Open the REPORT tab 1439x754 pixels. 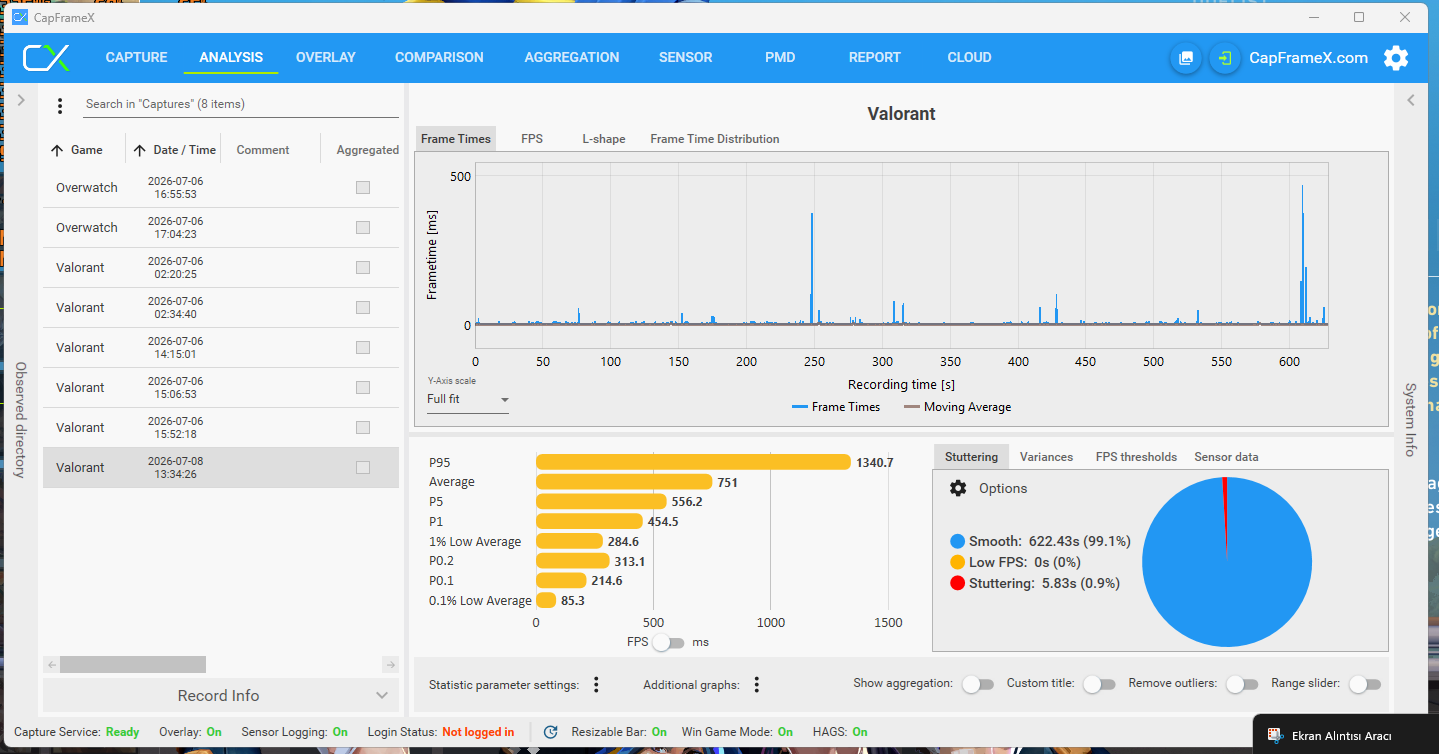[x=875, y=58]
